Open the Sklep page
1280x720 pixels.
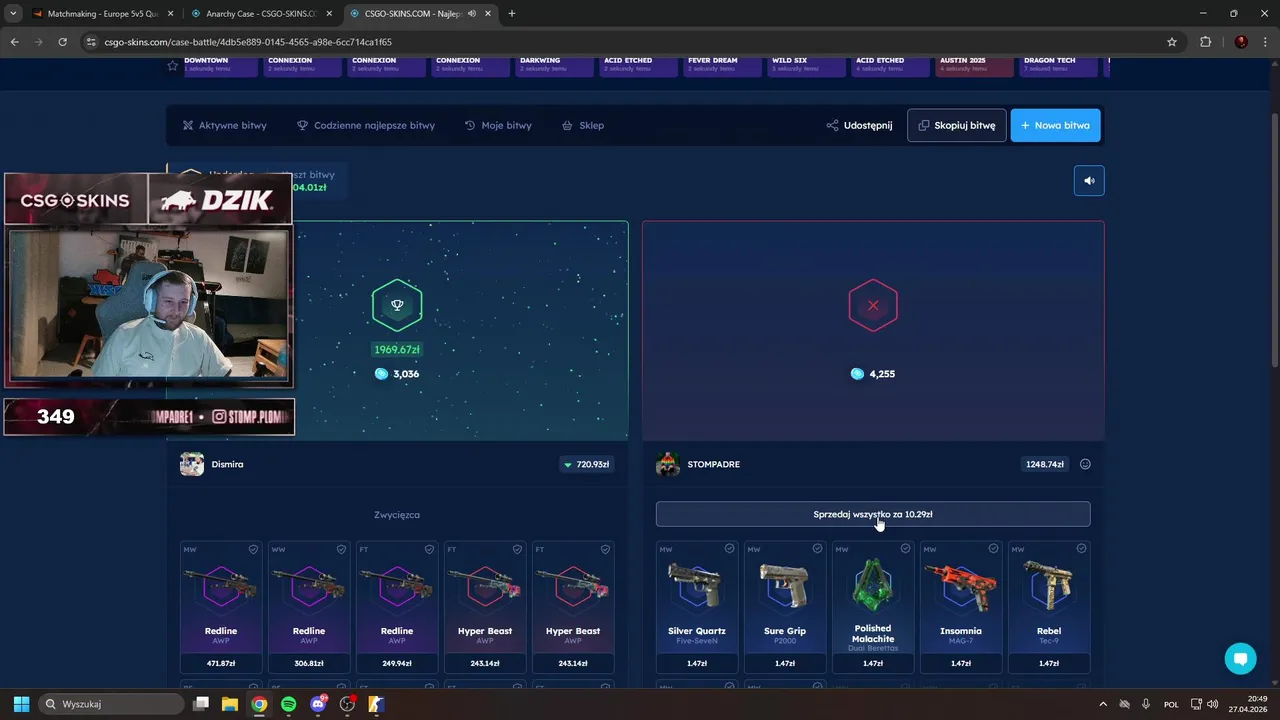[x=583, y=126]
